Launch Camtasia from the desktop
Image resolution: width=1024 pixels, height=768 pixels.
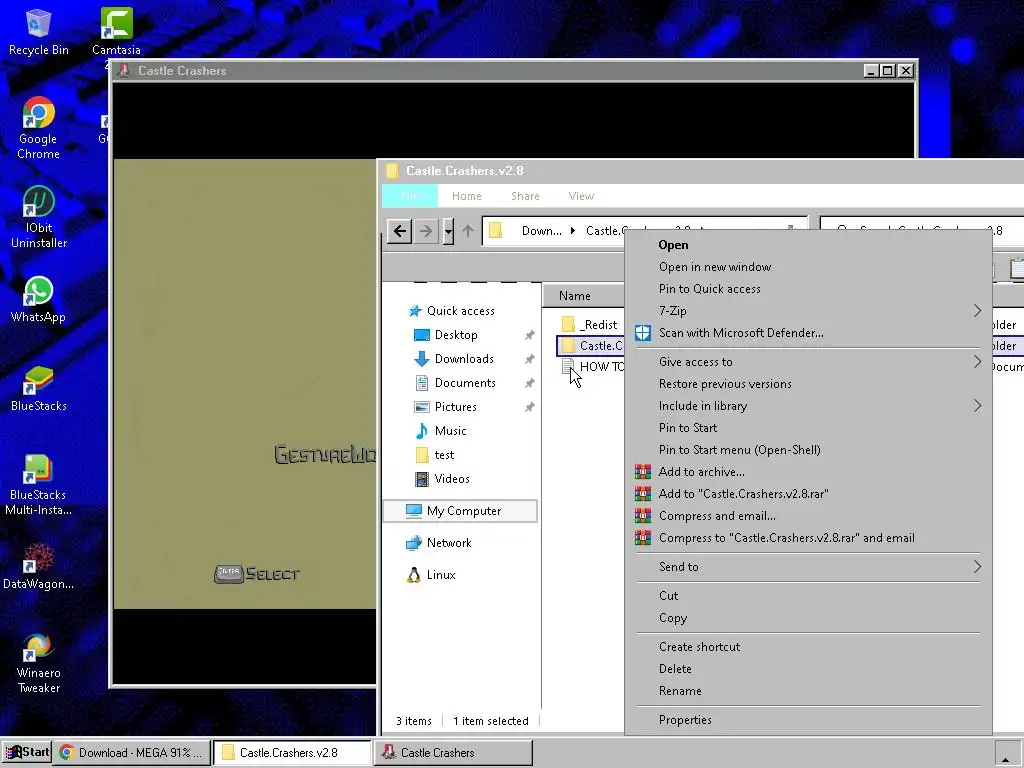coord(116,33)
